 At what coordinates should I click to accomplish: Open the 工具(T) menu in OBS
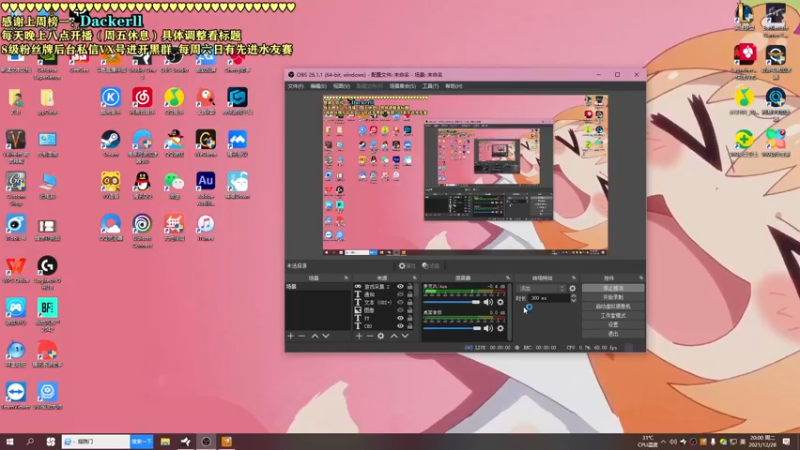tap(431, 86)
